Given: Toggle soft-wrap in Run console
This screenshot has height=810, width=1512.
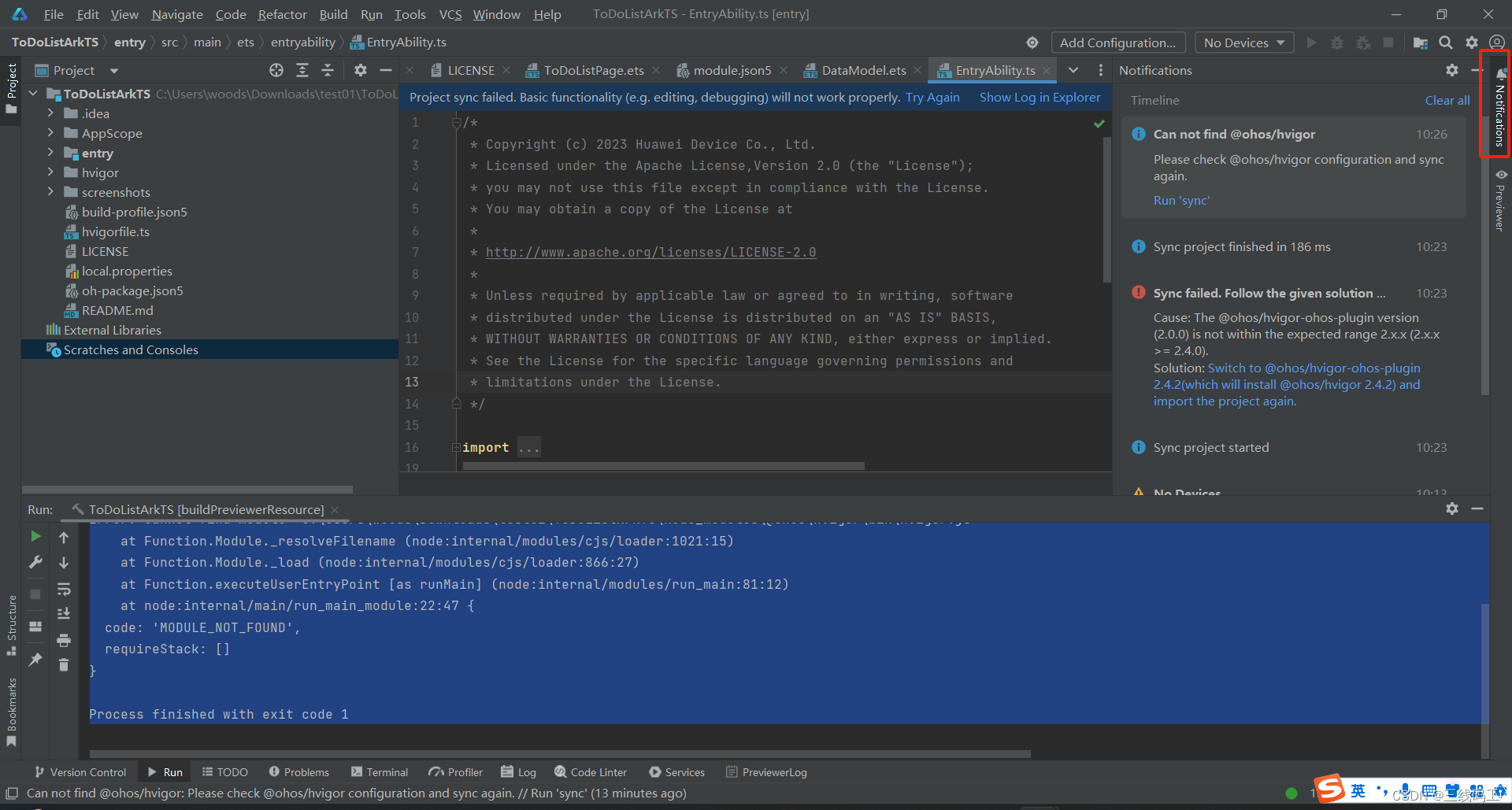Looking at the screenshot, I should point(64,589).
